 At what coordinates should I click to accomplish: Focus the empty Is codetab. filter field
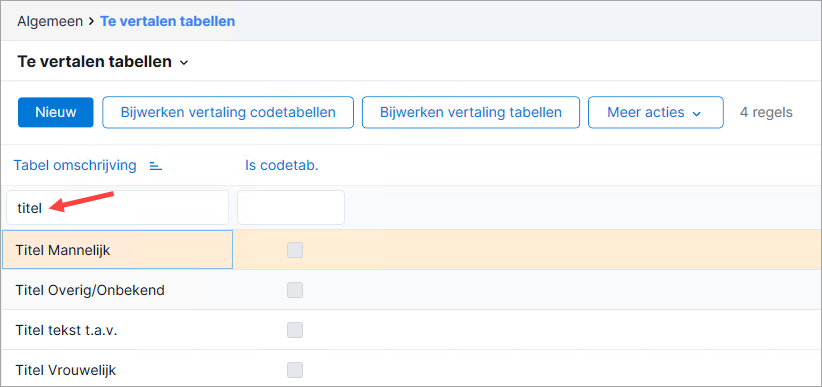pyautogui.click(x=291, y=208)
